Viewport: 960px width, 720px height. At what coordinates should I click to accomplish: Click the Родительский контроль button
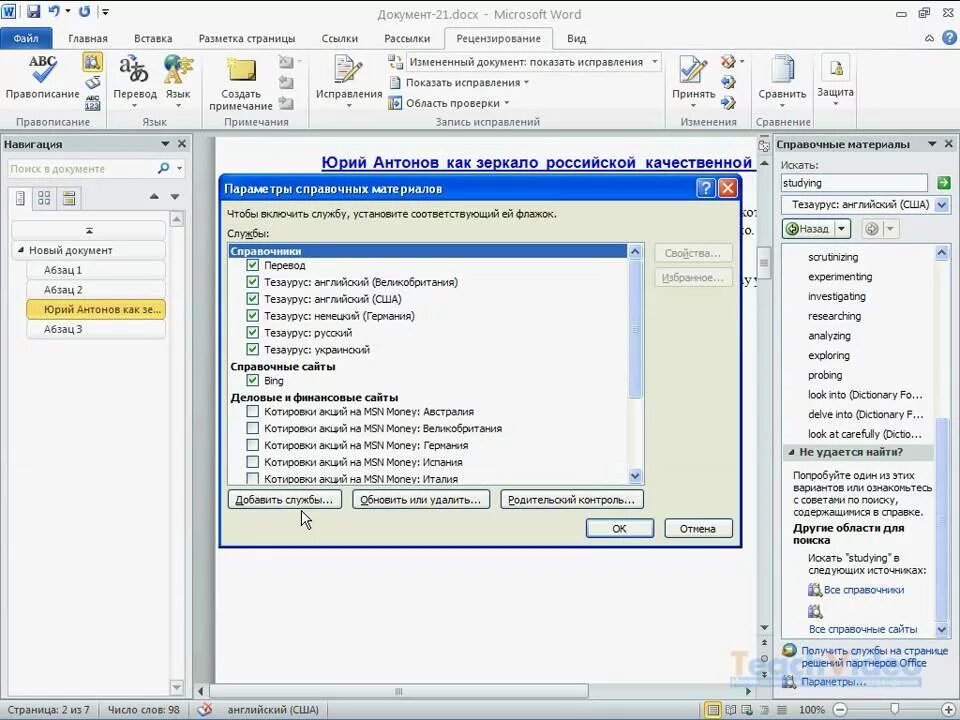pos(571,500)
